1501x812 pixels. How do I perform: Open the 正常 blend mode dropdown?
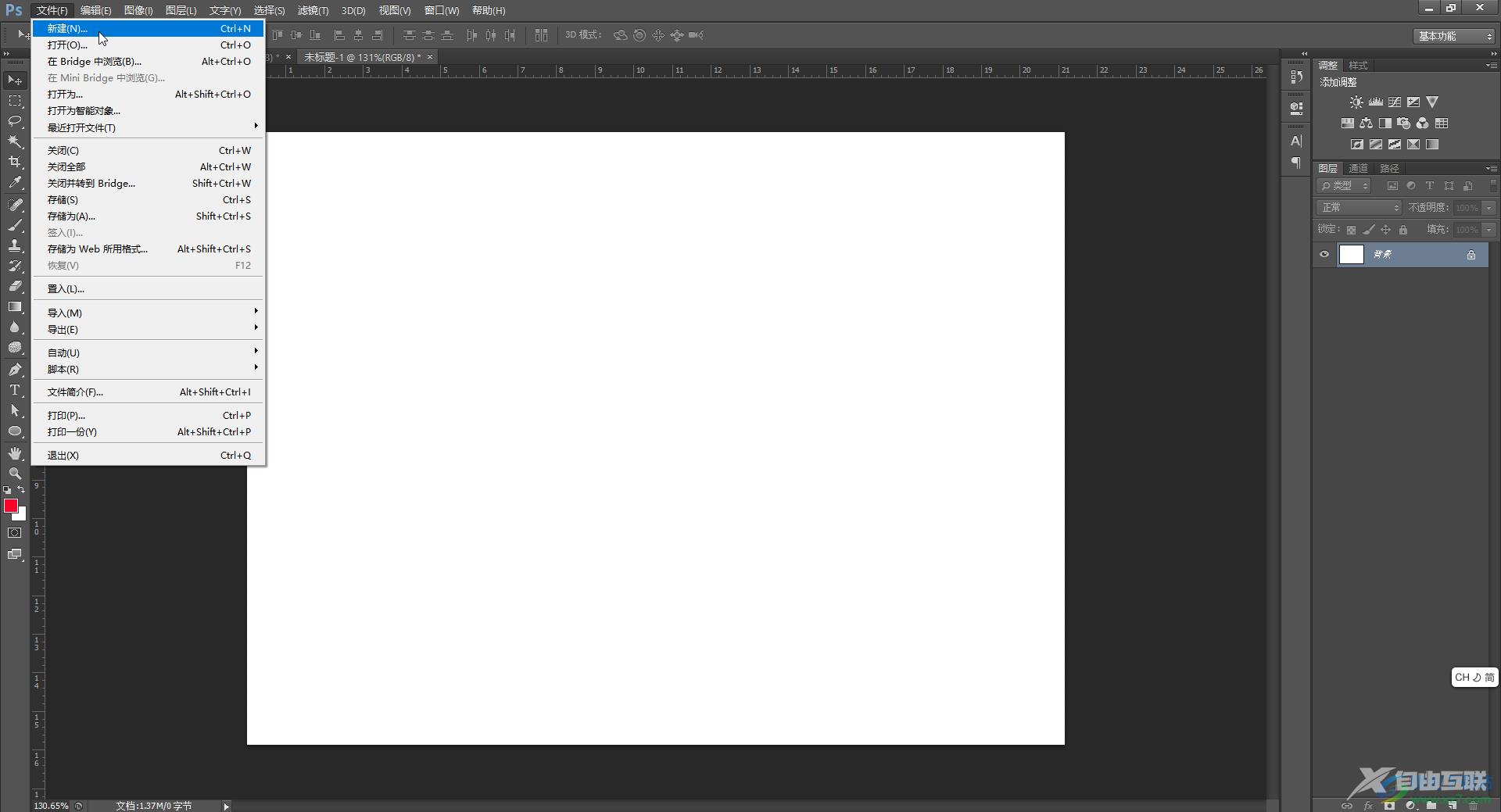click(1359, 208)
